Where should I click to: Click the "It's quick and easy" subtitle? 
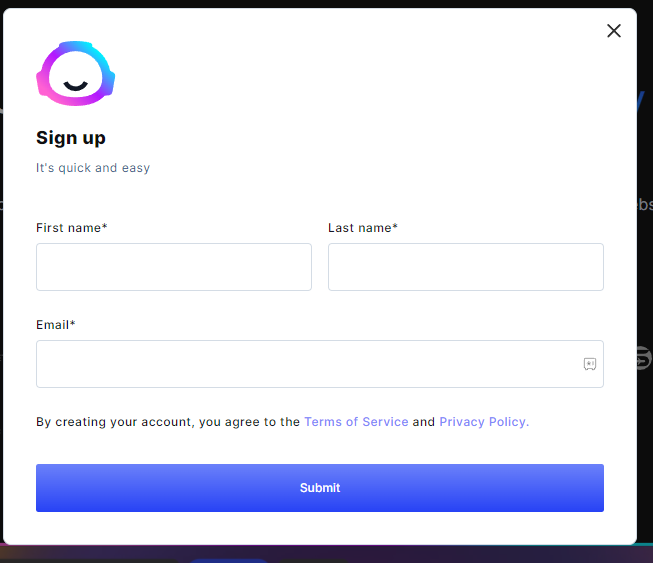coord(93,168)
